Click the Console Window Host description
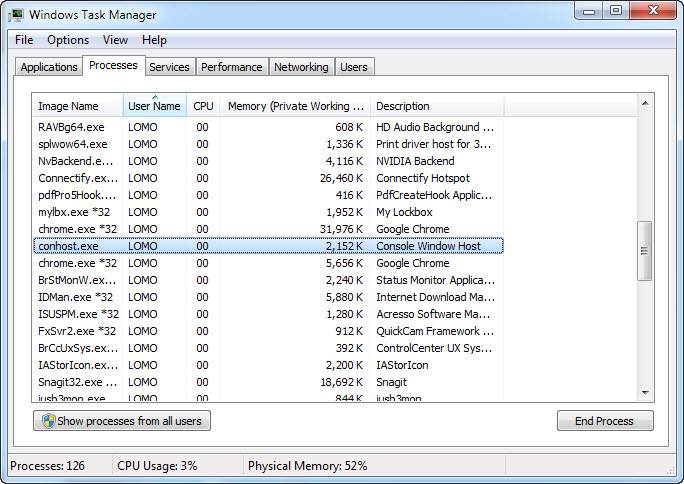684x484 pixels. pos(428,246)
